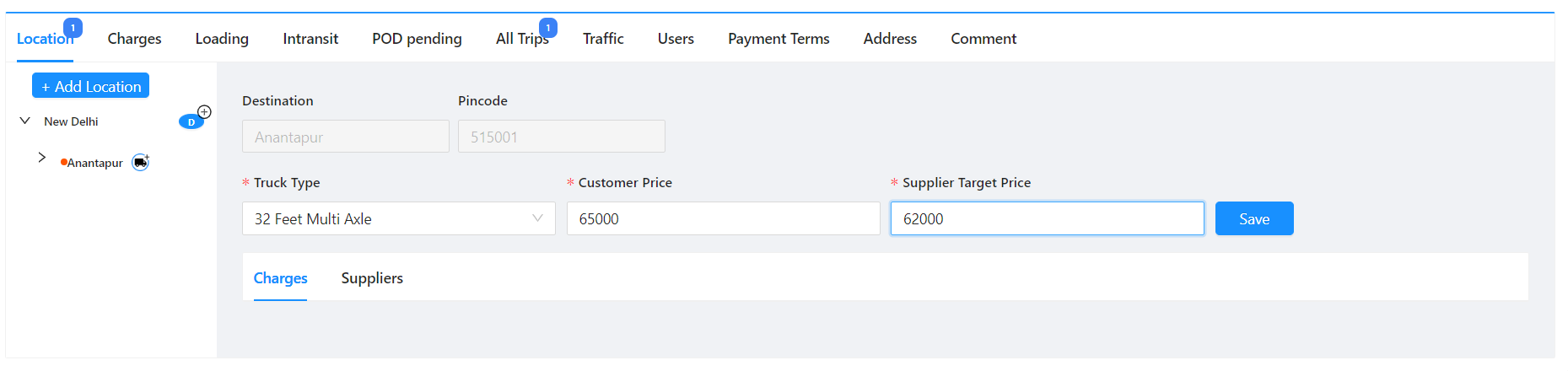Open the Comment tab

pos(983,39)
